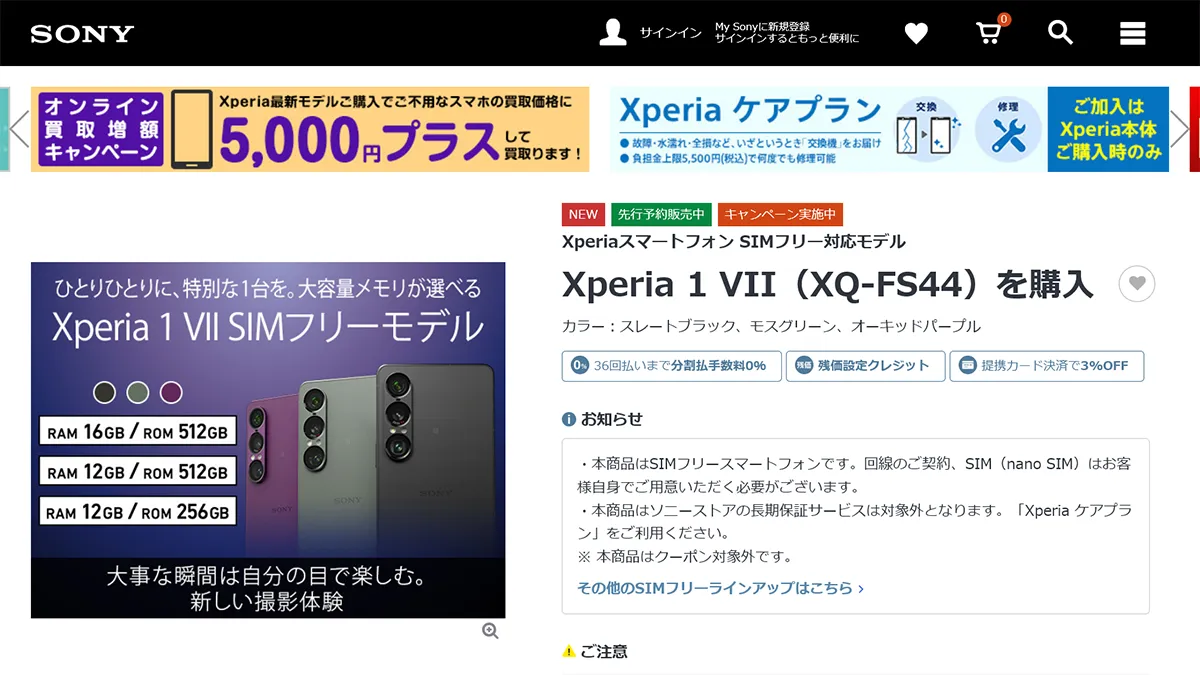Open the shopping cart icon

pyautogui.click(x=989, y=32)
